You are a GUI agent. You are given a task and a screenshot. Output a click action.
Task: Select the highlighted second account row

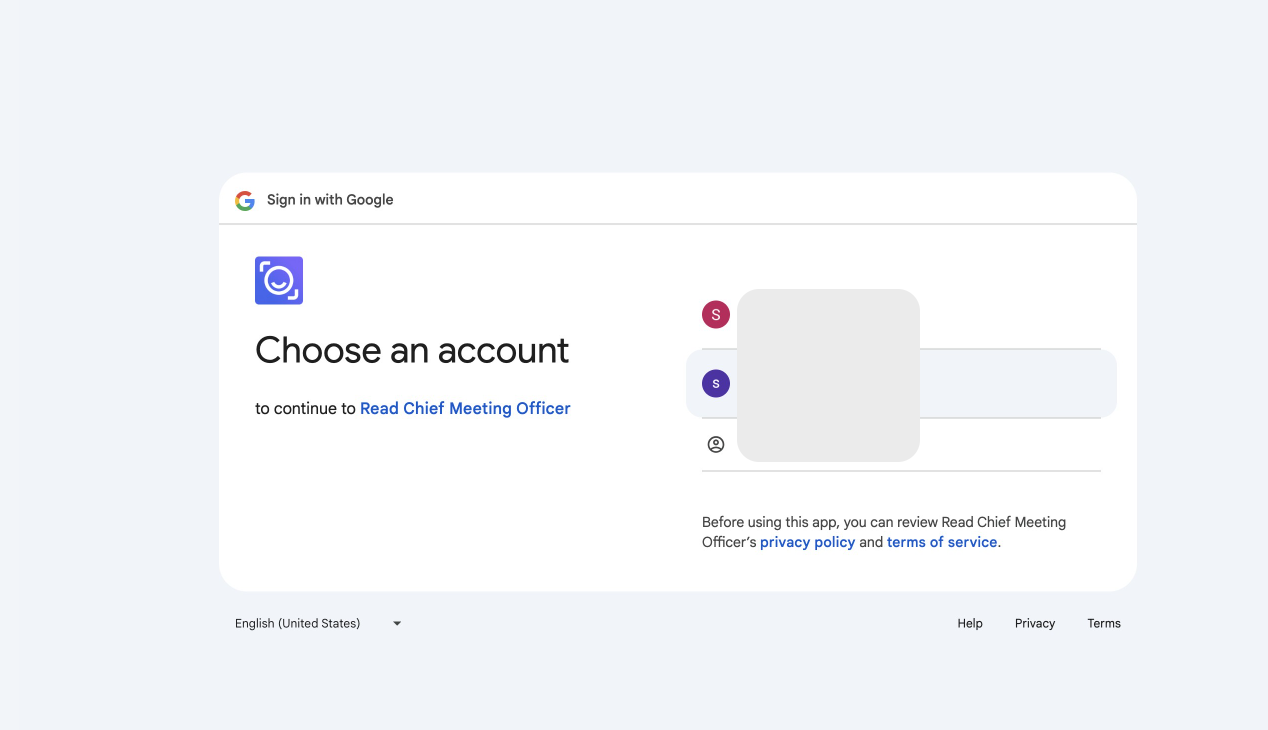(901, 384)
